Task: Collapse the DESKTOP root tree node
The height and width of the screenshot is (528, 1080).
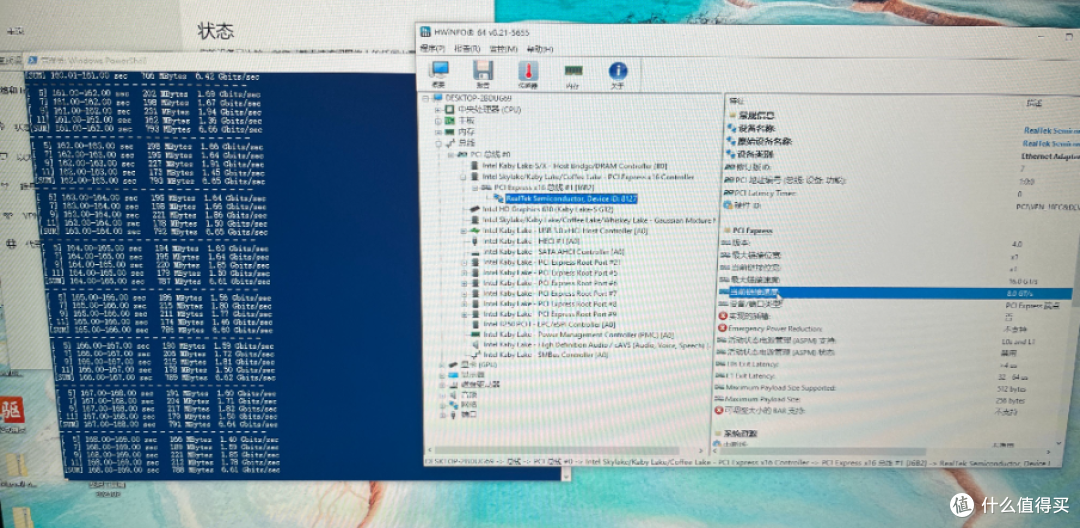Action: tap(426, 98)
